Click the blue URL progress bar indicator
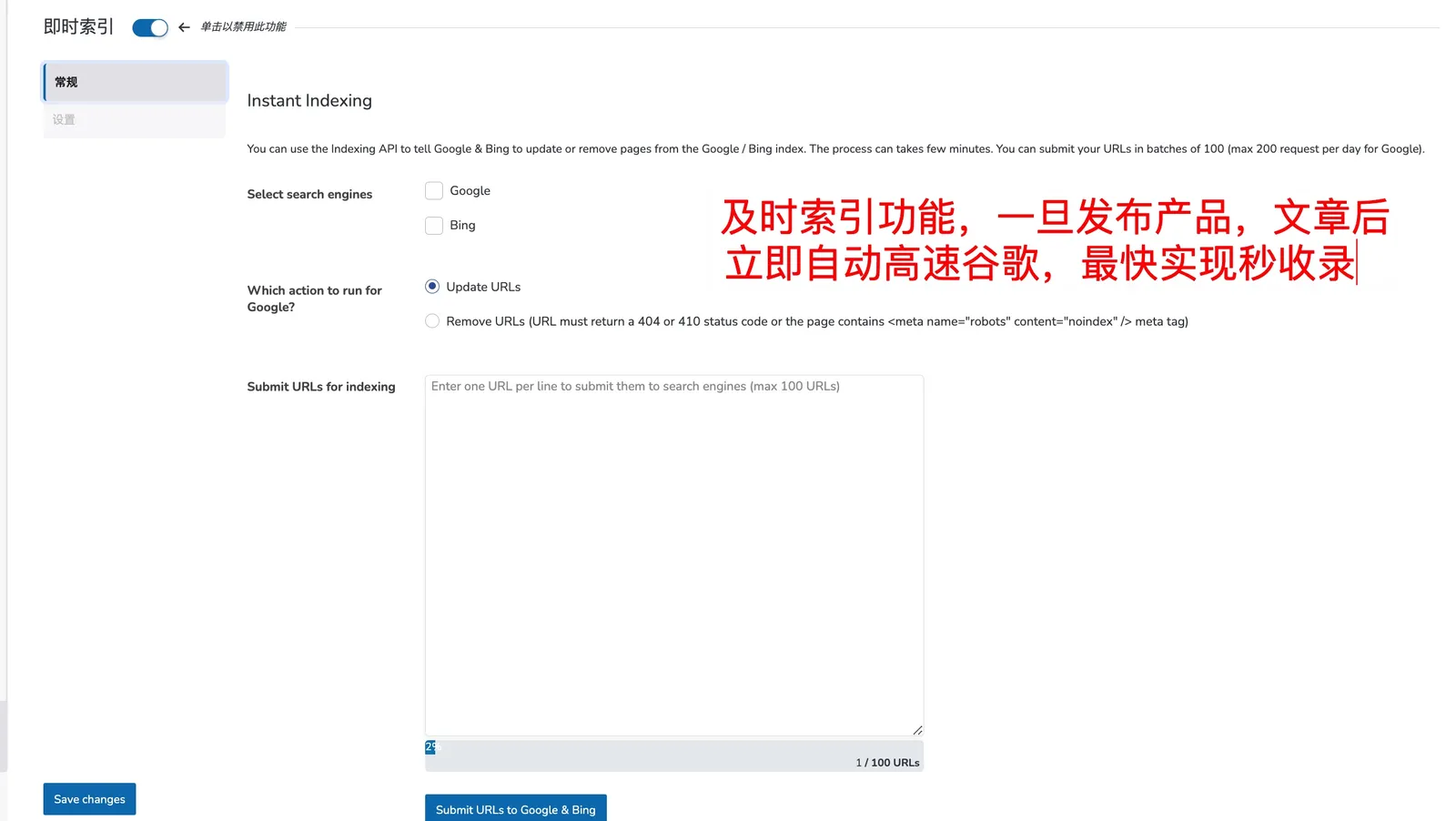Viewport: 1456px width, 821px height. pyautogui.click(x=430, y=747)
